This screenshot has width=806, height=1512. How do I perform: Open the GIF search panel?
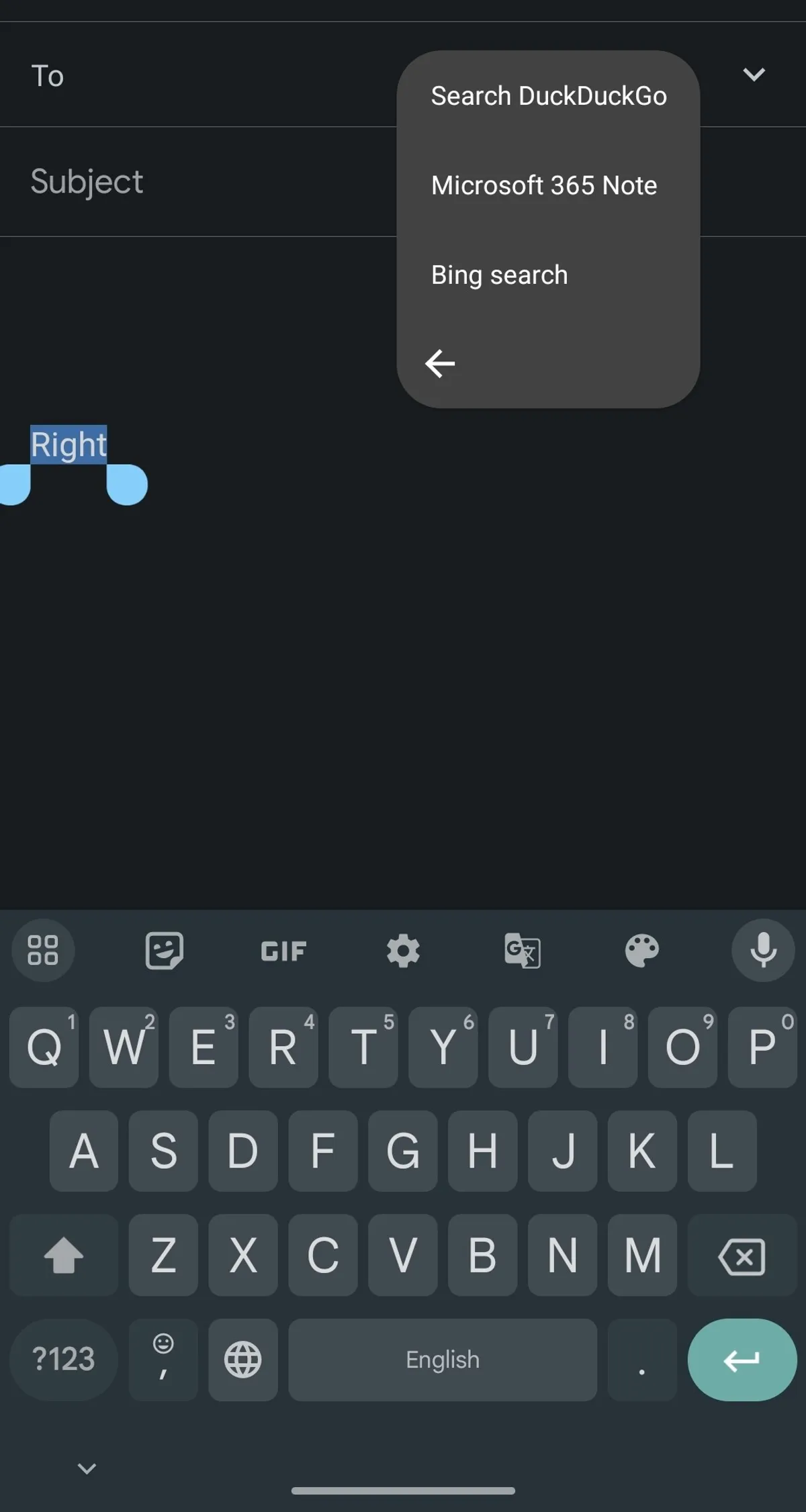tap(283, 951)
